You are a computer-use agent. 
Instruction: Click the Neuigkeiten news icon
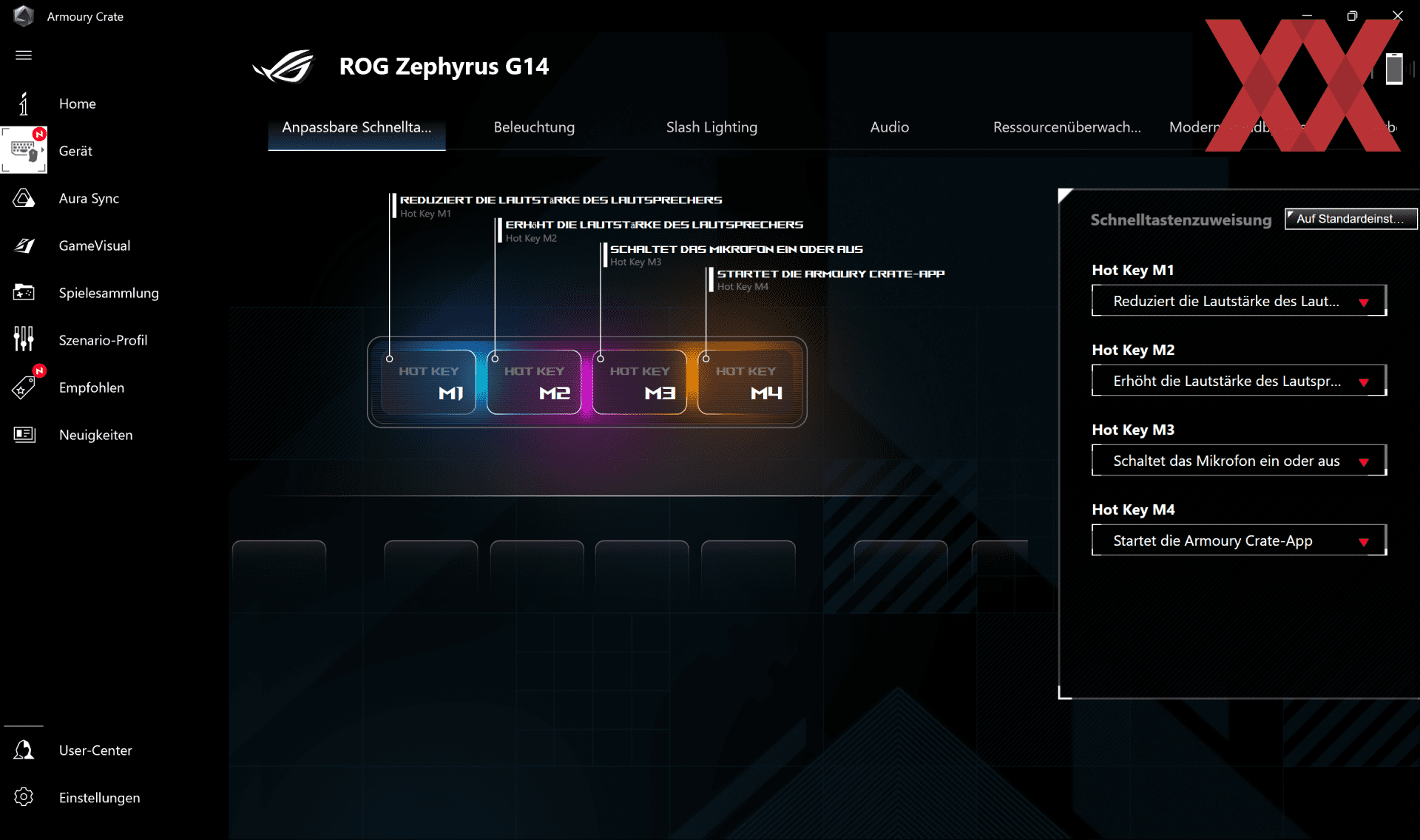pos(24,434)
